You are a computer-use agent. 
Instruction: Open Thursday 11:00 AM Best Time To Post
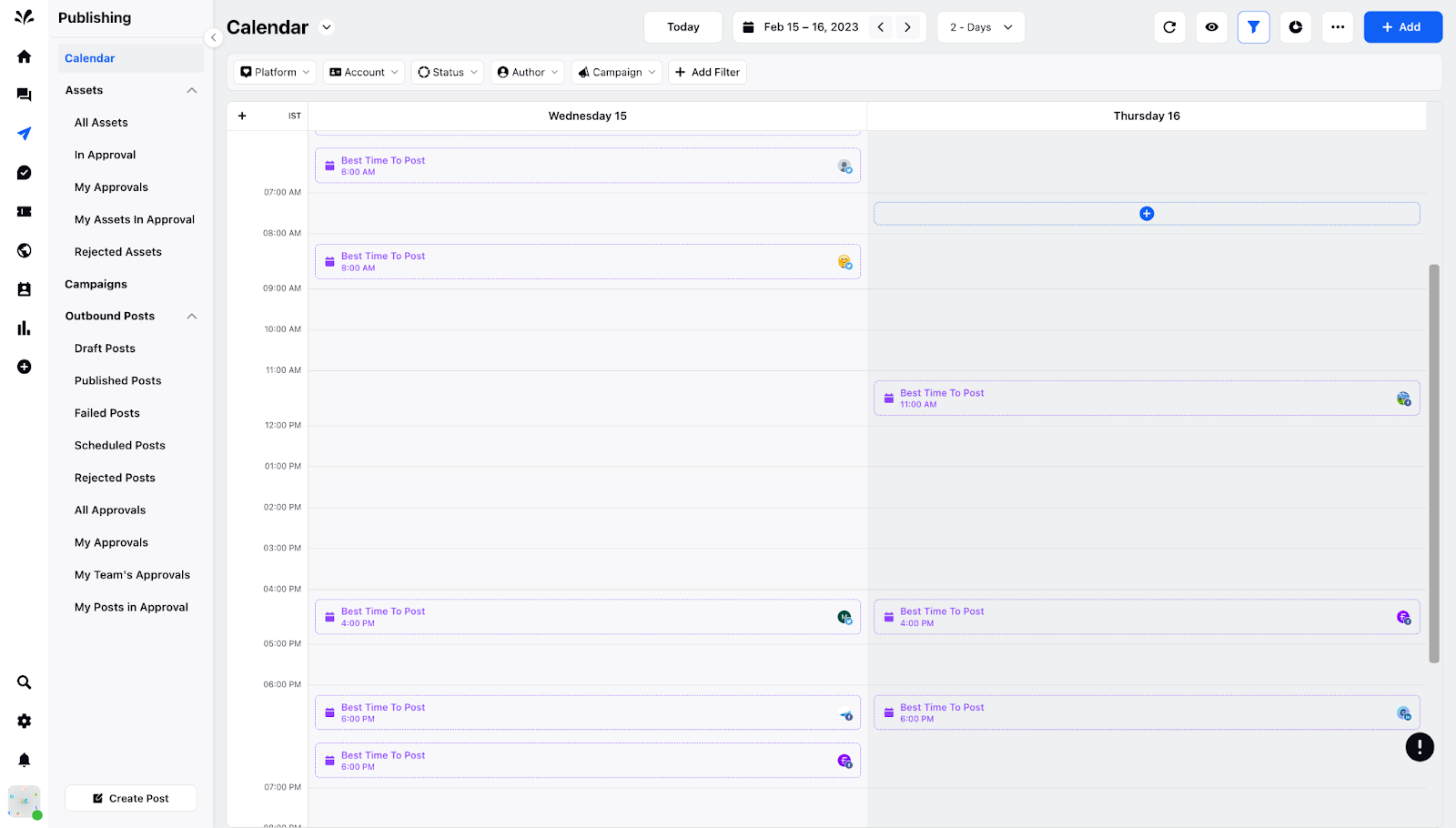click(x=1147, y=399)
